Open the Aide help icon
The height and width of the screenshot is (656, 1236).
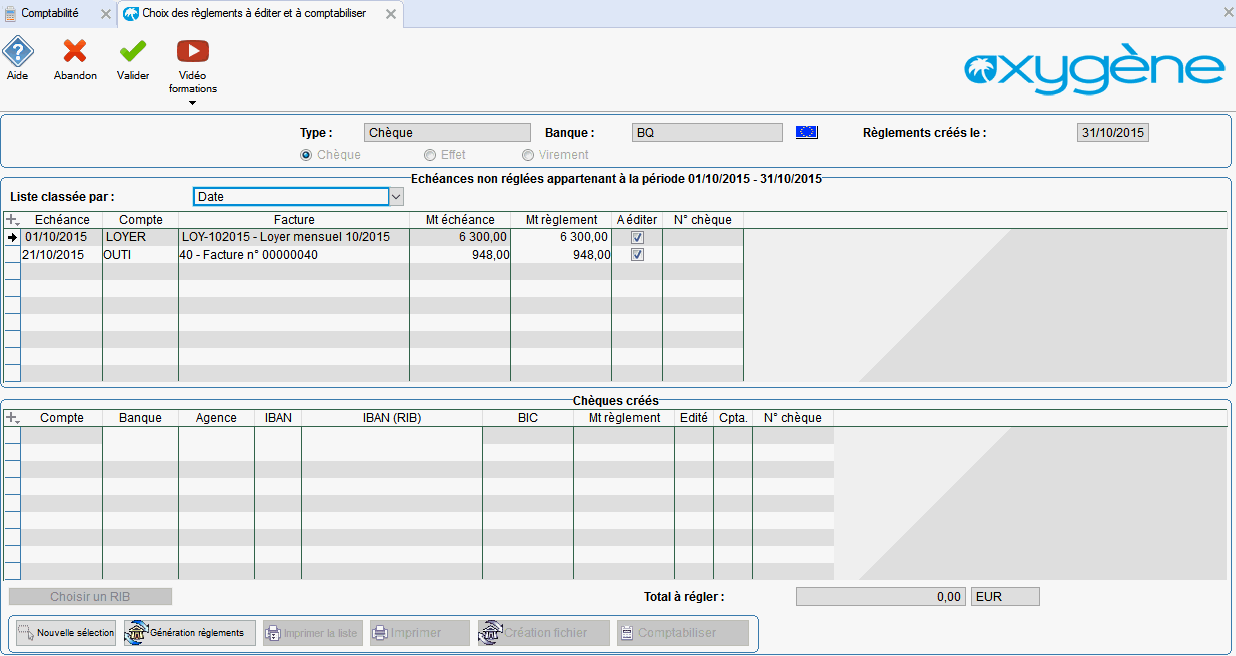click(x=18, y=51)
